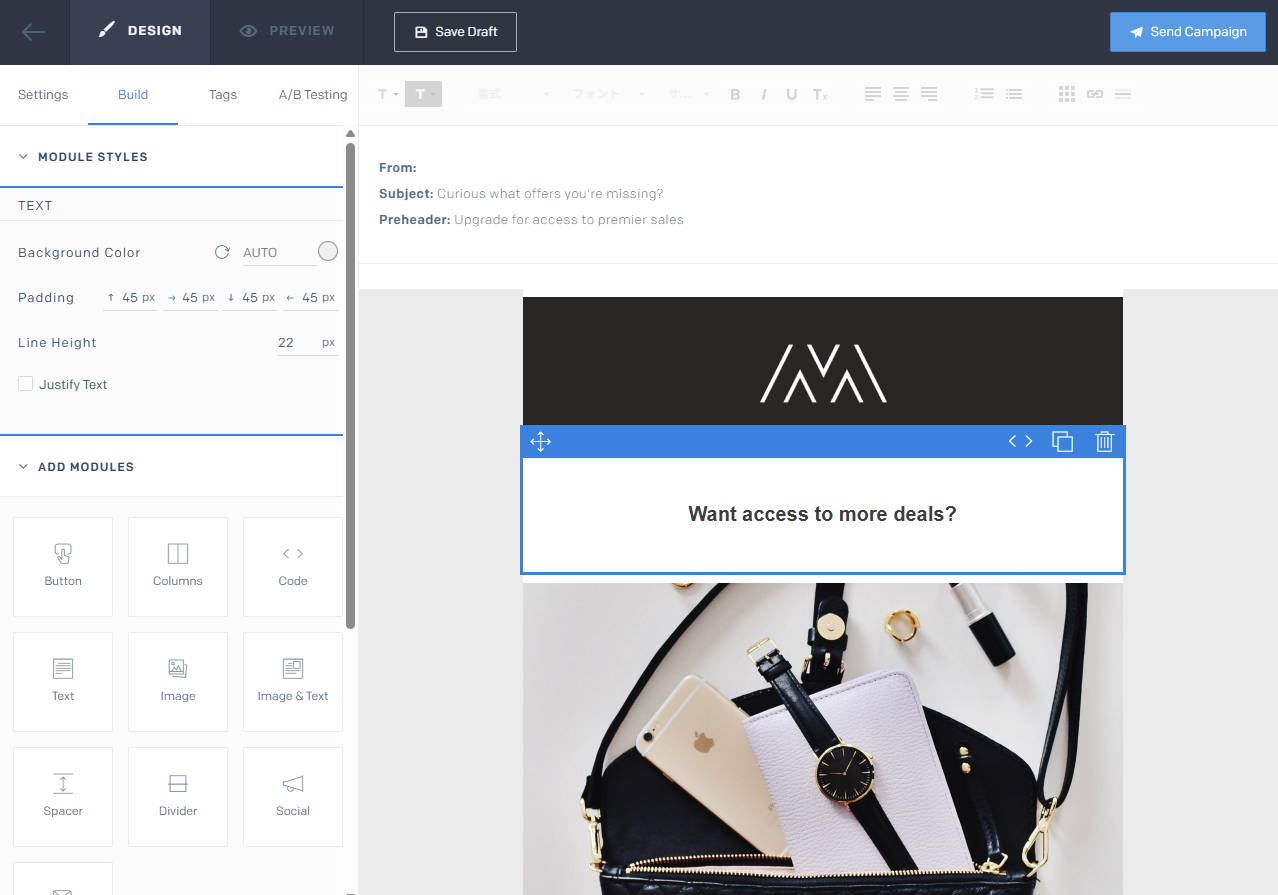This screenshot has width=1278, height=895.
Task: Edit the bottom padding value
Action: pos(250,298)
